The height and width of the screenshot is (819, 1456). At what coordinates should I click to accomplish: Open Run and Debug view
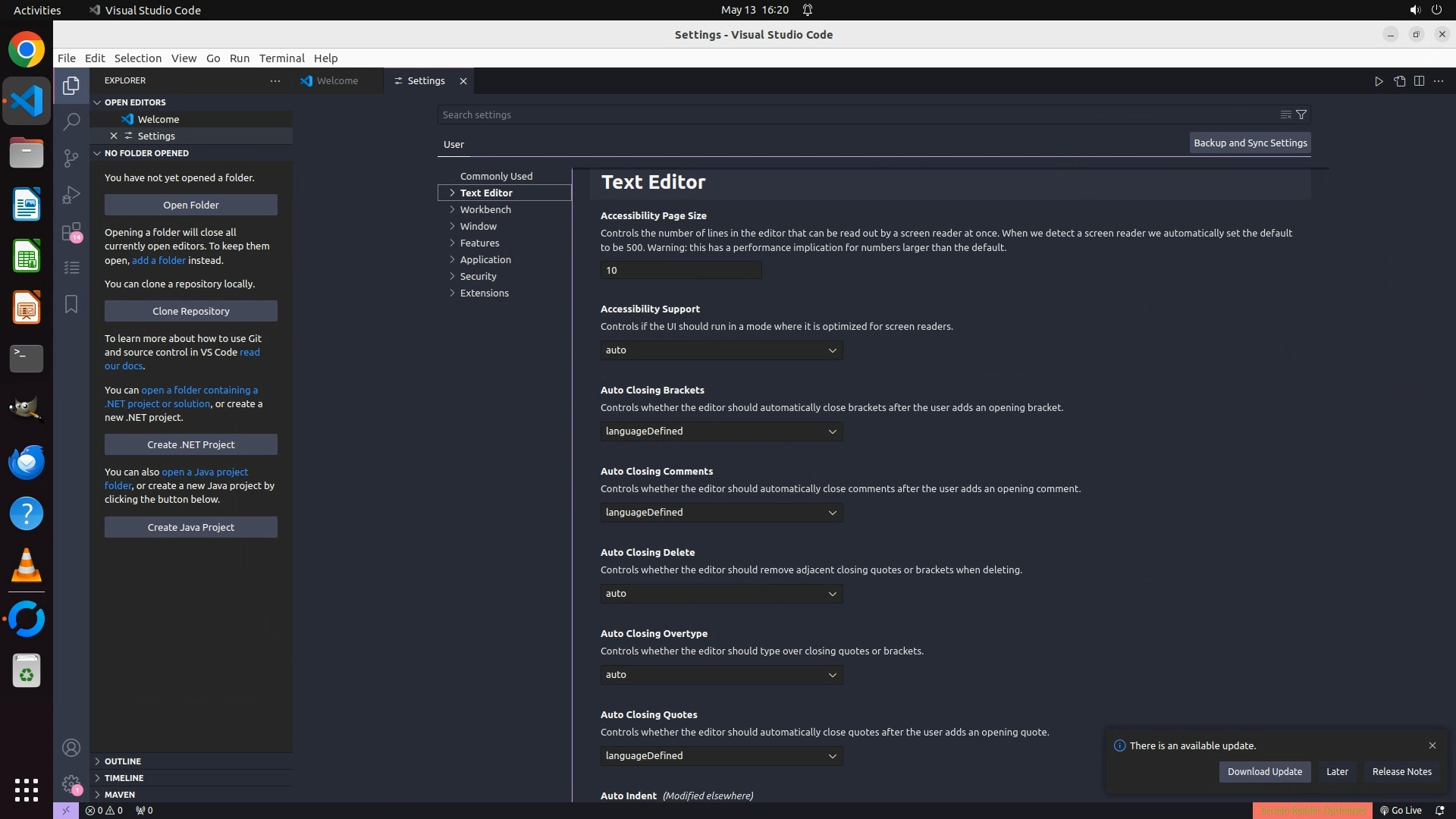(71, 195)
